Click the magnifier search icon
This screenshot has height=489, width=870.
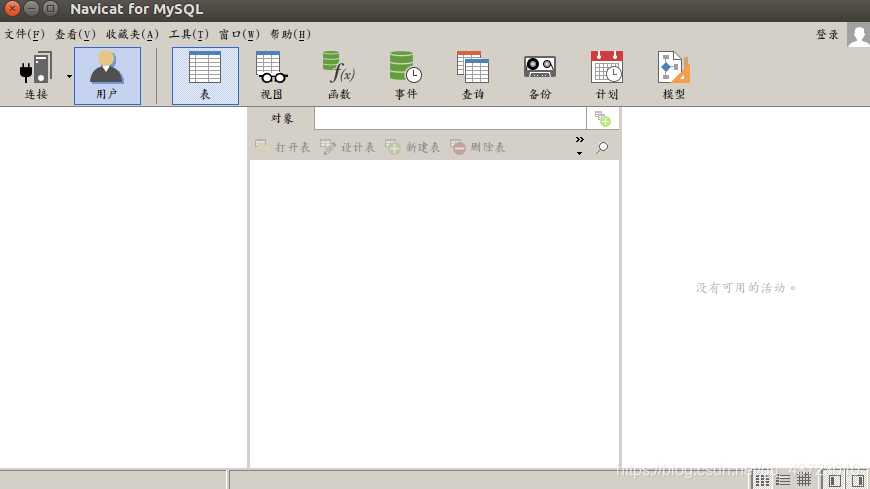coord(602,148)
